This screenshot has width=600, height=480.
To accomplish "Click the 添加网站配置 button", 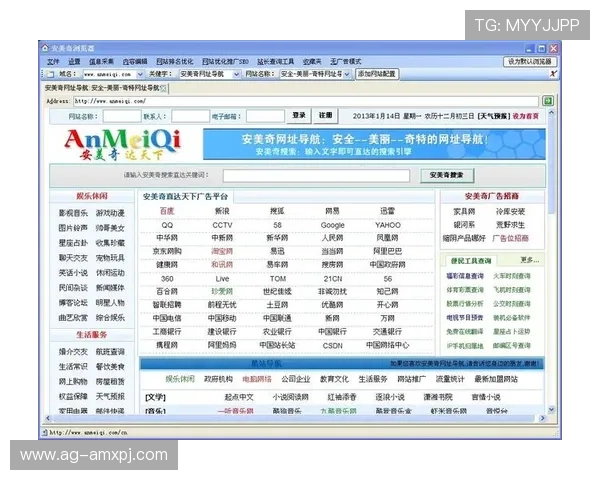I will (x=377, y=74).
